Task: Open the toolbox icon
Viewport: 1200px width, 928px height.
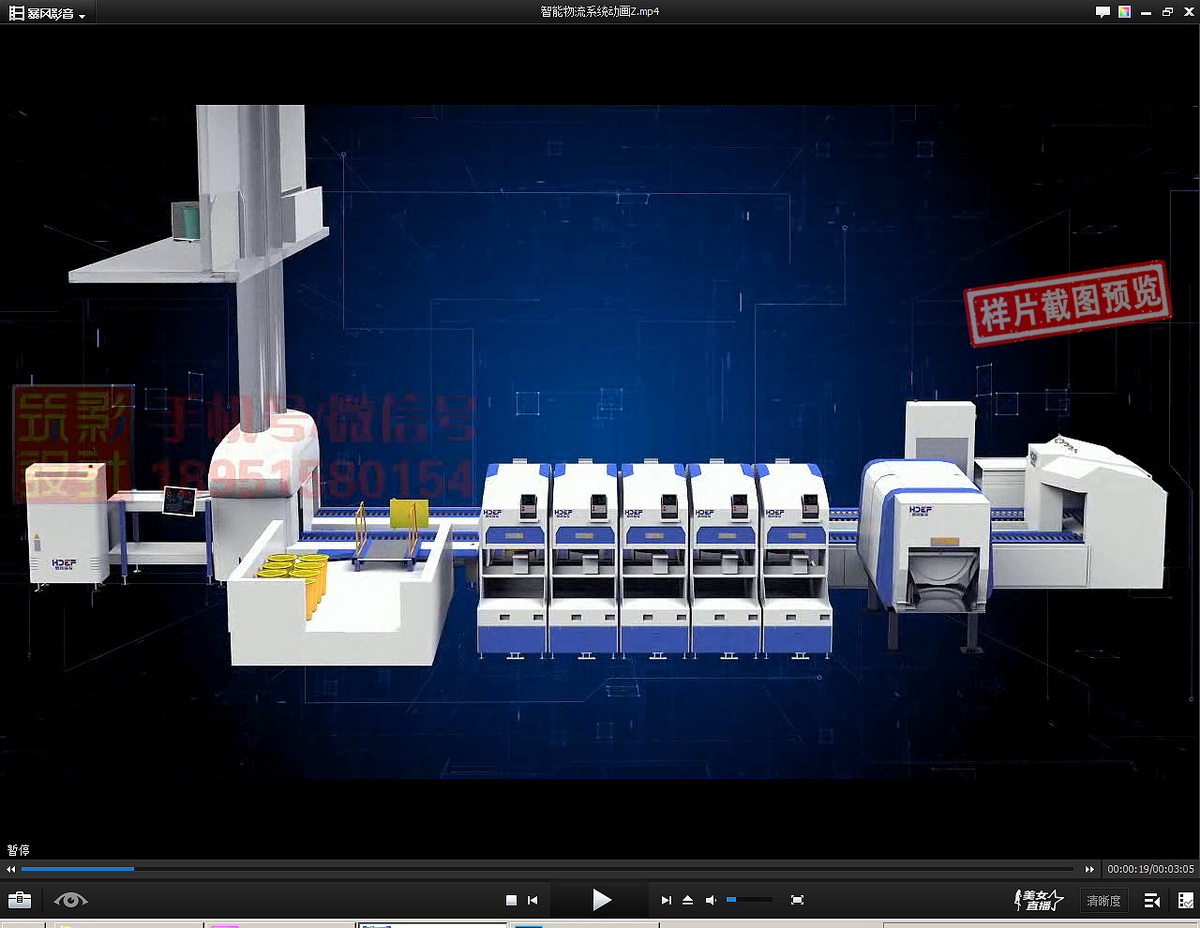Action: pyautogui.click(x=19, y=900)
